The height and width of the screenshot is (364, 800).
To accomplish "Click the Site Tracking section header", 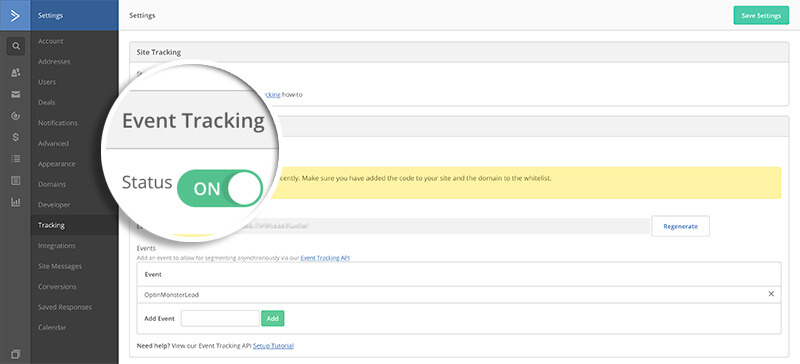I will coord(459,52).
